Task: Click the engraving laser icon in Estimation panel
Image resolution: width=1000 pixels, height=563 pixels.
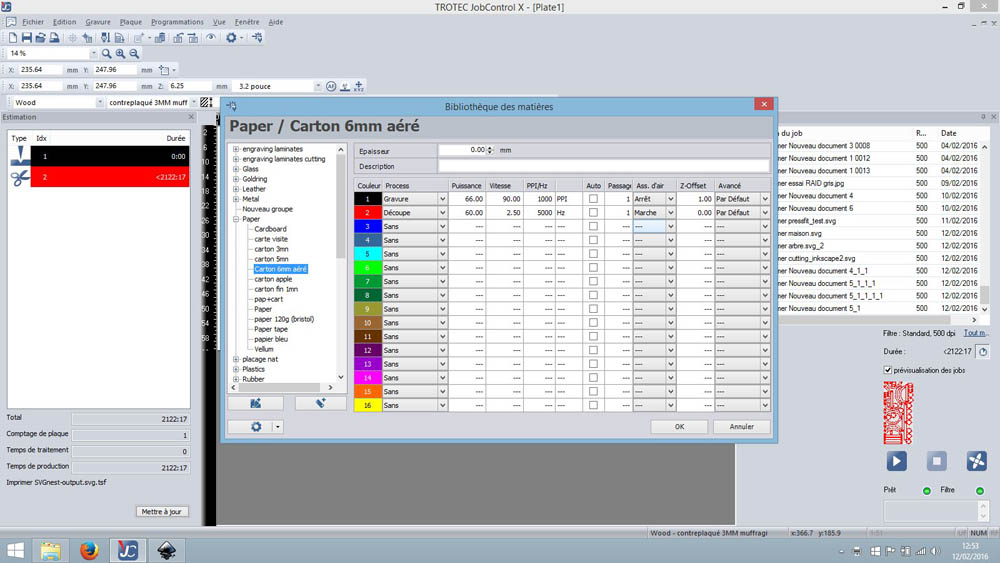Action: pyautogui.click(x=20, y=156)
